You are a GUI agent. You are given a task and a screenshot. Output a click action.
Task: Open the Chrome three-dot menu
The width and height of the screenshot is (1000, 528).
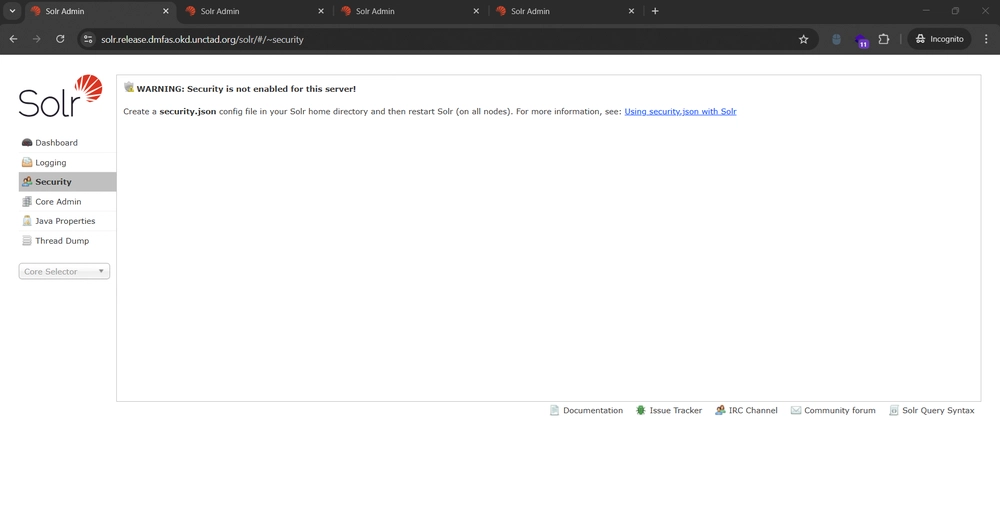pos(987,39)
